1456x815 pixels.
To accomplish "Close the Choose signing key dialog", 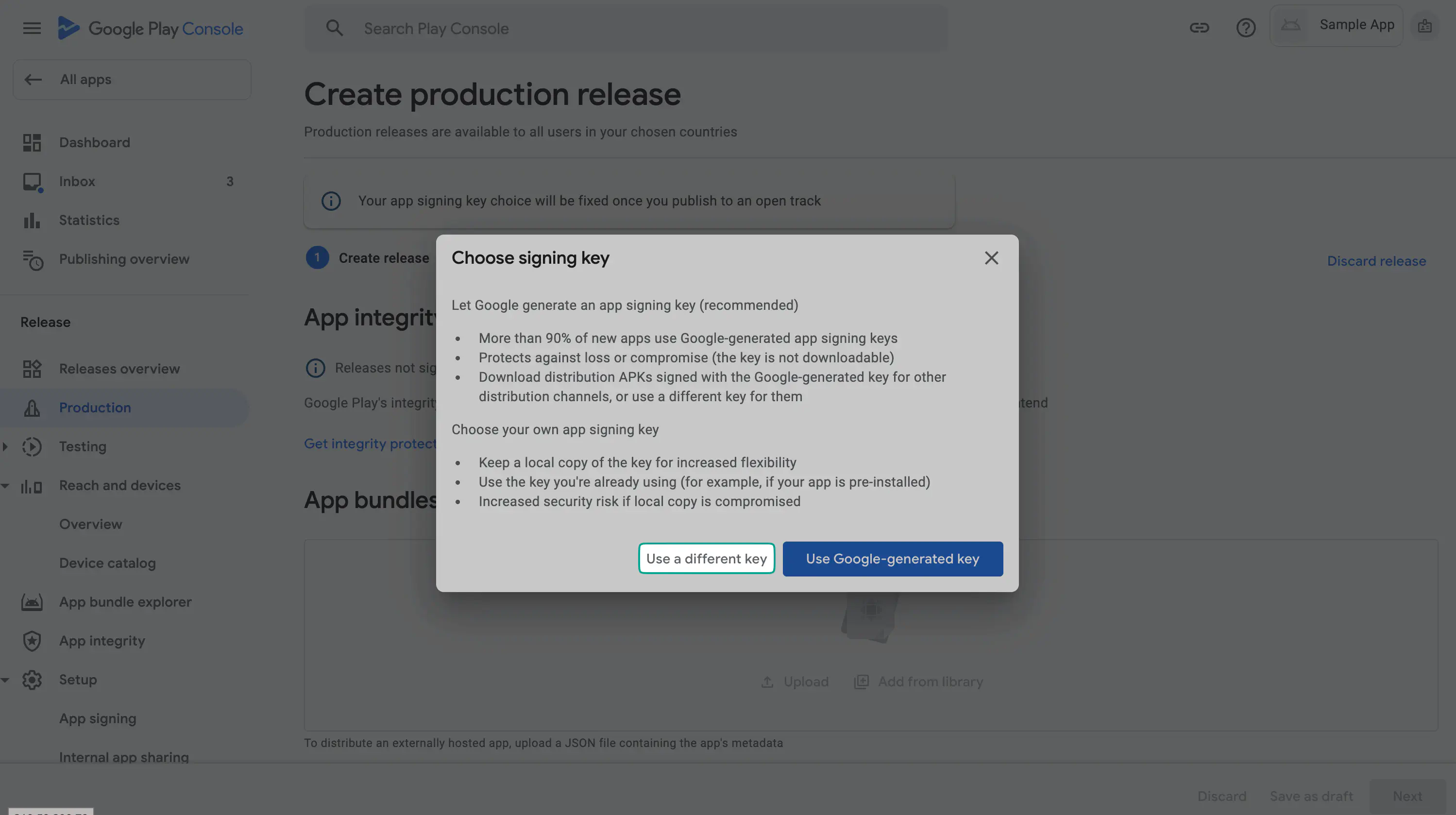I will [x=991, y=258].
